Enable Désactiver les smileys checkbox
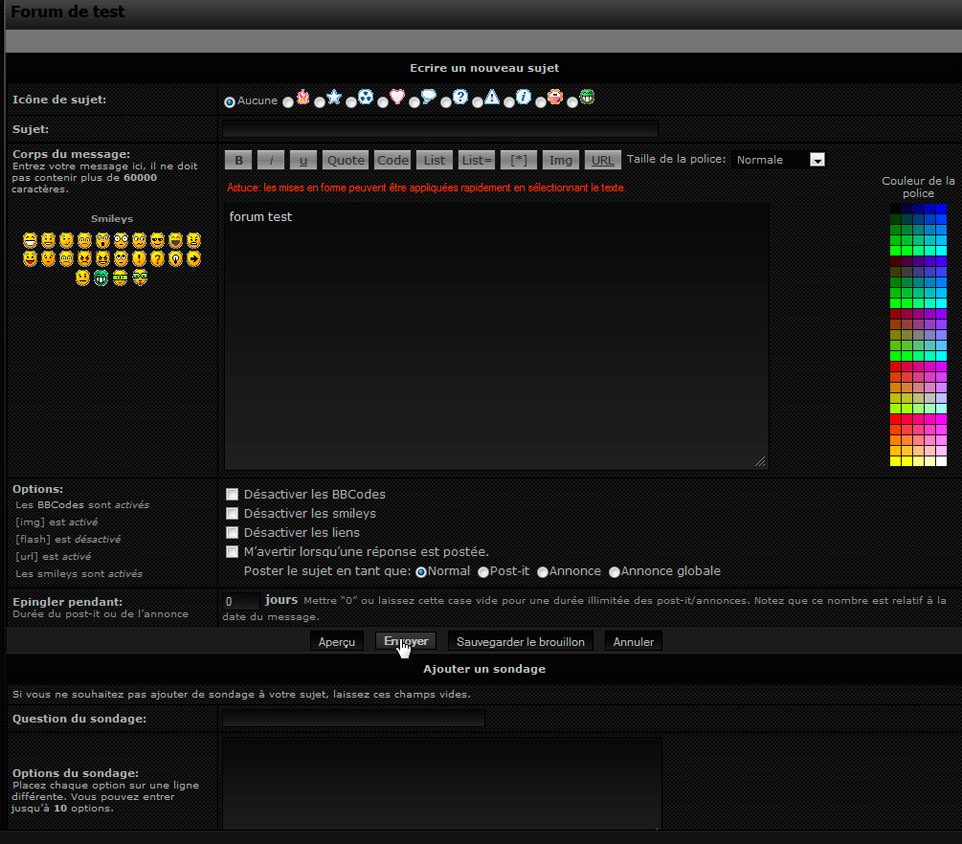The height and width of the screenshot is (844, 962). [x=232, y=513]
